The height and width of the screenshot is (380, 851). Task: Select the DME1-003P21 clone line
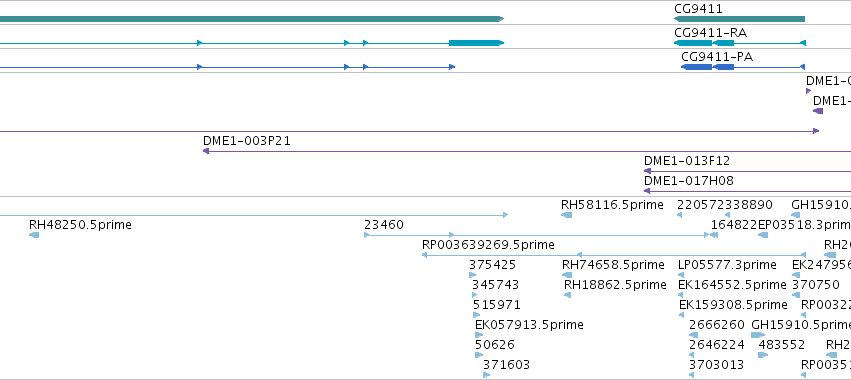[526, 151]
